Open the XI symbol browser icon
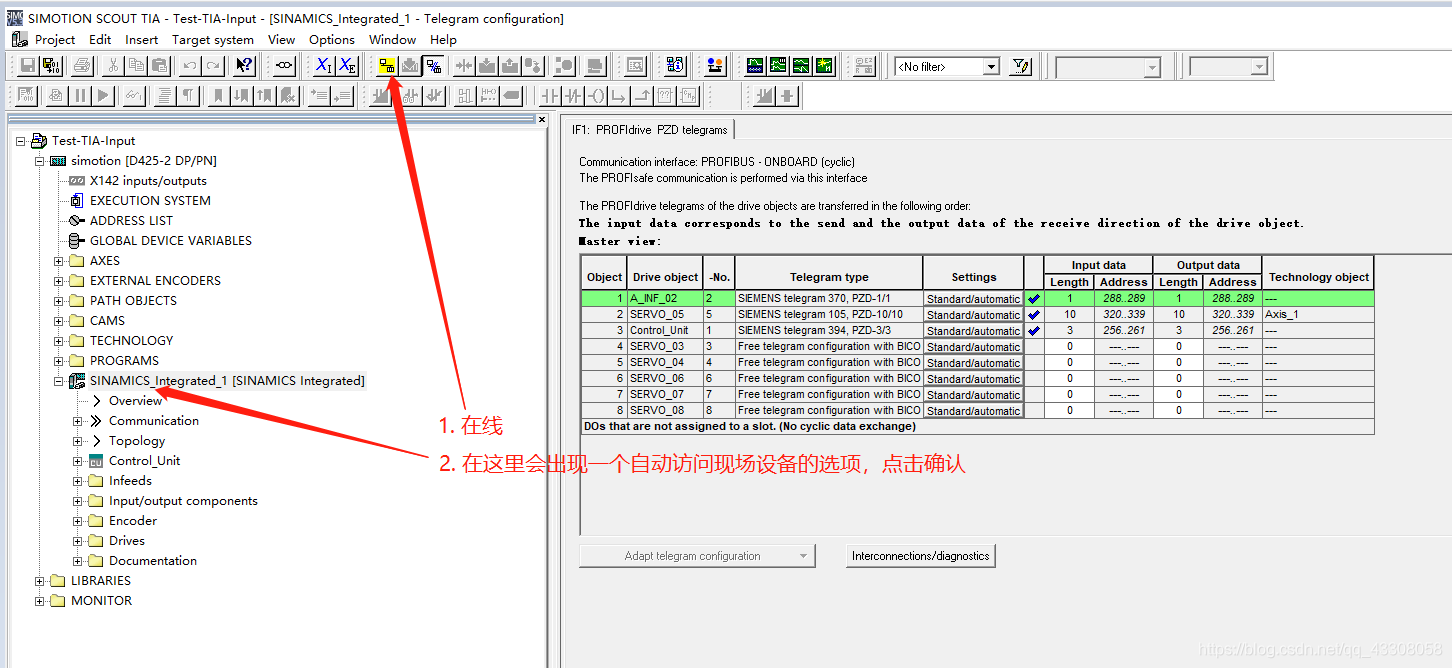Screen dimensions: 1452x668 (x=324, y=66)
